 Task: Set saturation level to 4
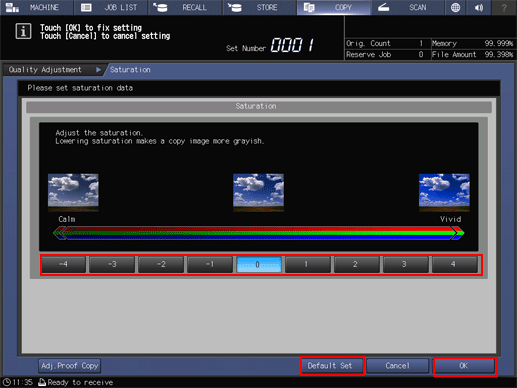(455, 264)
